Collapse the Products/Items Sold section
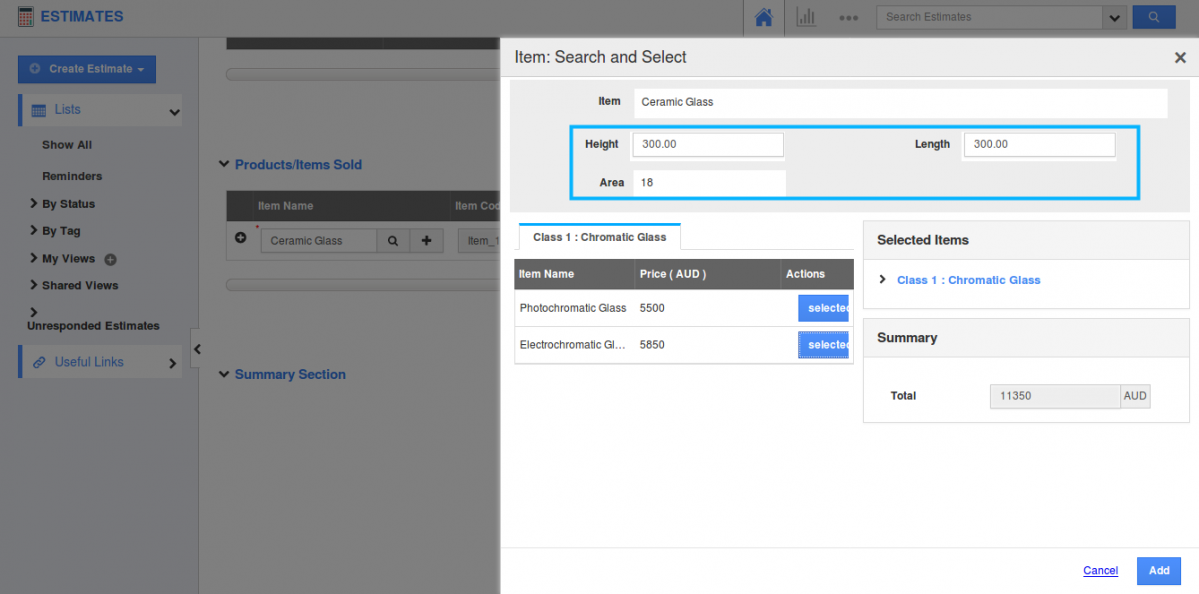Image resolution: width=1199 pixels, height=594 pixels. coord(224,165)
